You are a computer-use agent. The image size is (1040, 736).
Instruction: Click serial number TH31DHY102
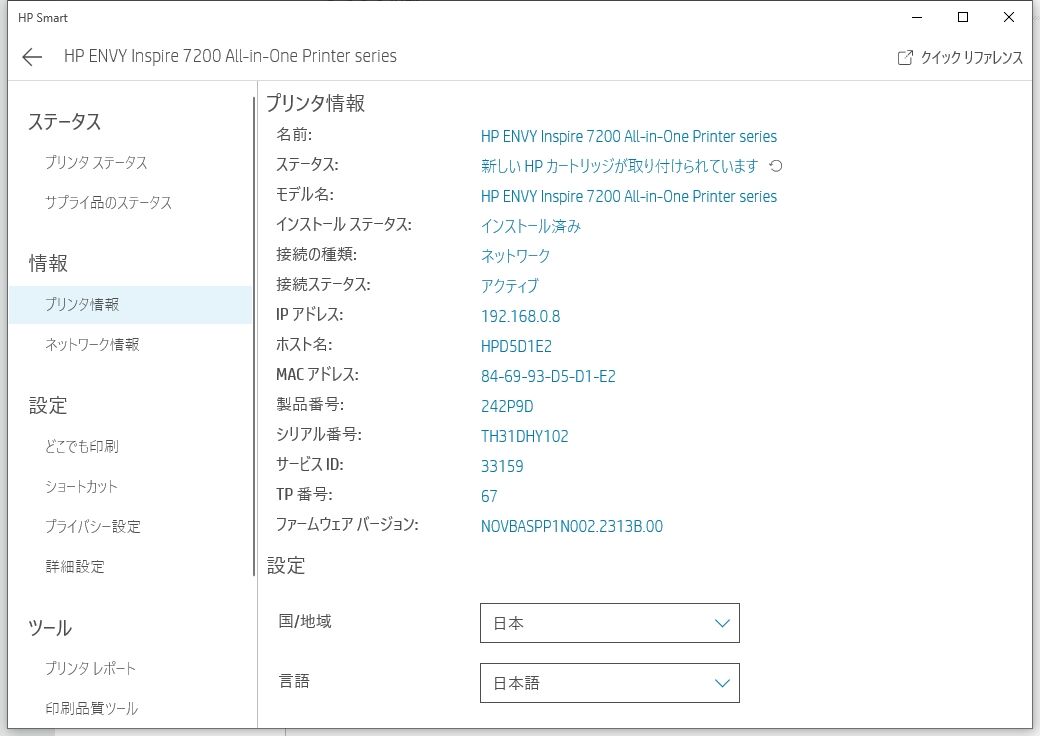click(525, 436)
